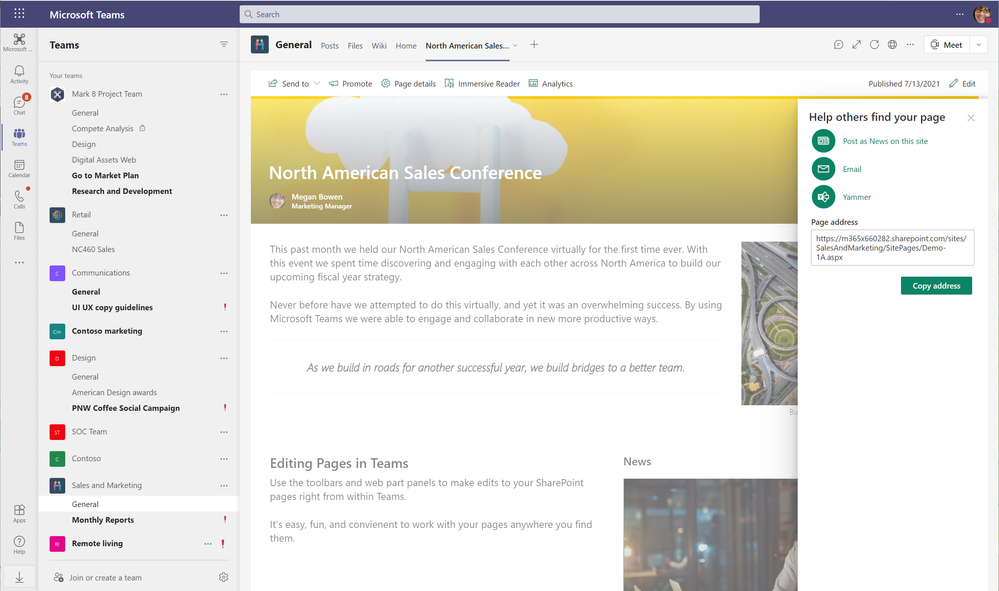The image size is (999, 591).
Task: Open Chat in the left rail
Action: (x=19, y=105)
